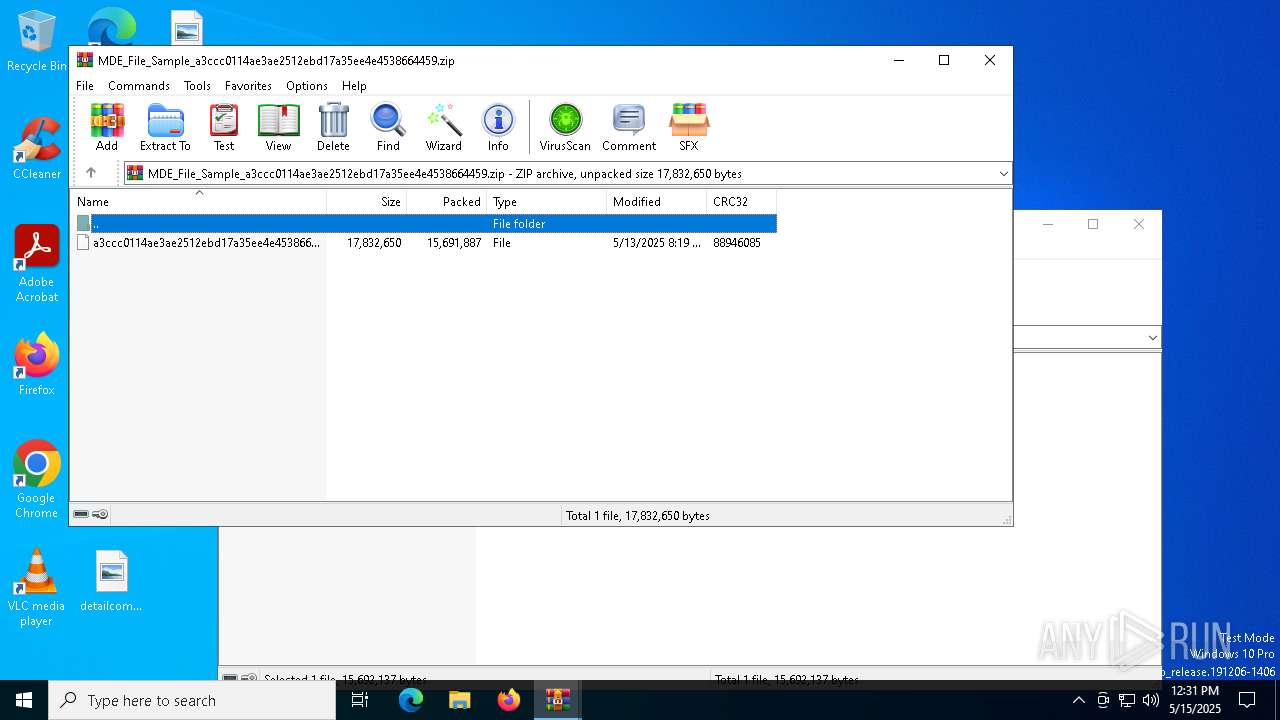Sort by the Packed column header

[x=447, y=201]
